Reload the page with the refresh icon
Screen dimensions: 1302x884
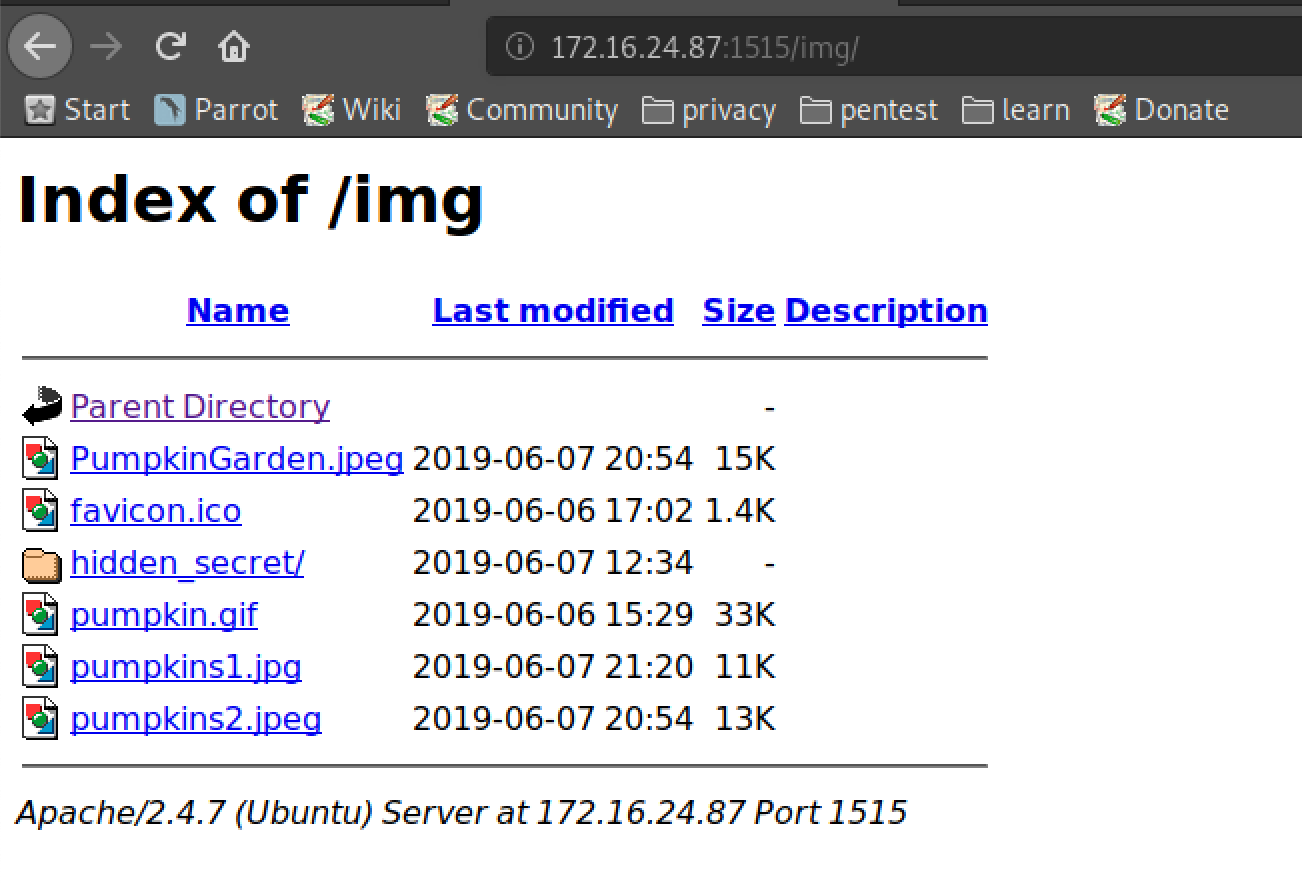tap(171, 46)
